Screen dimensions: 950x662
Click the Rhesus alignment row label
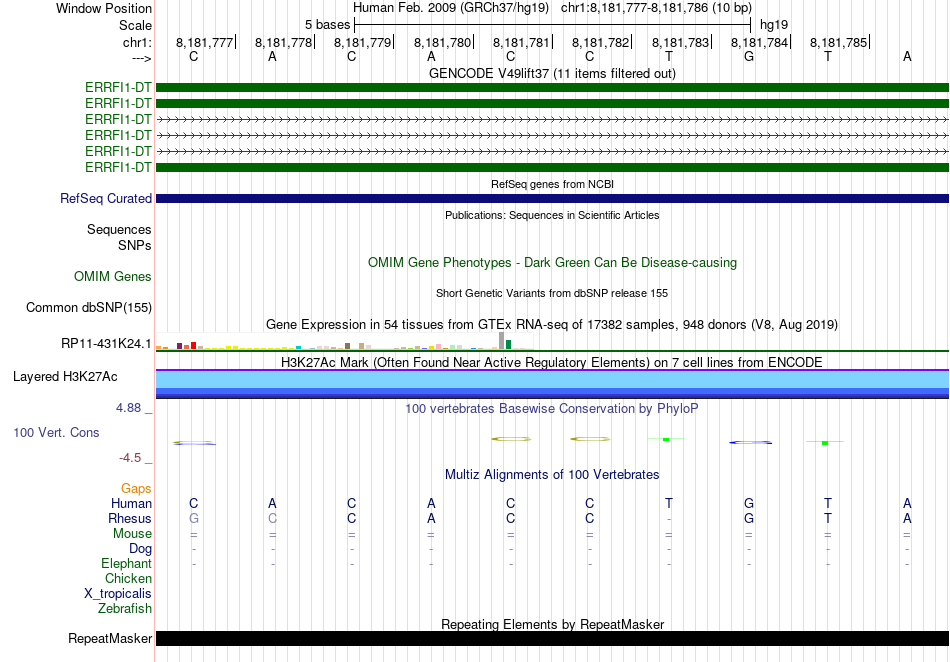[x=130, y=518]
